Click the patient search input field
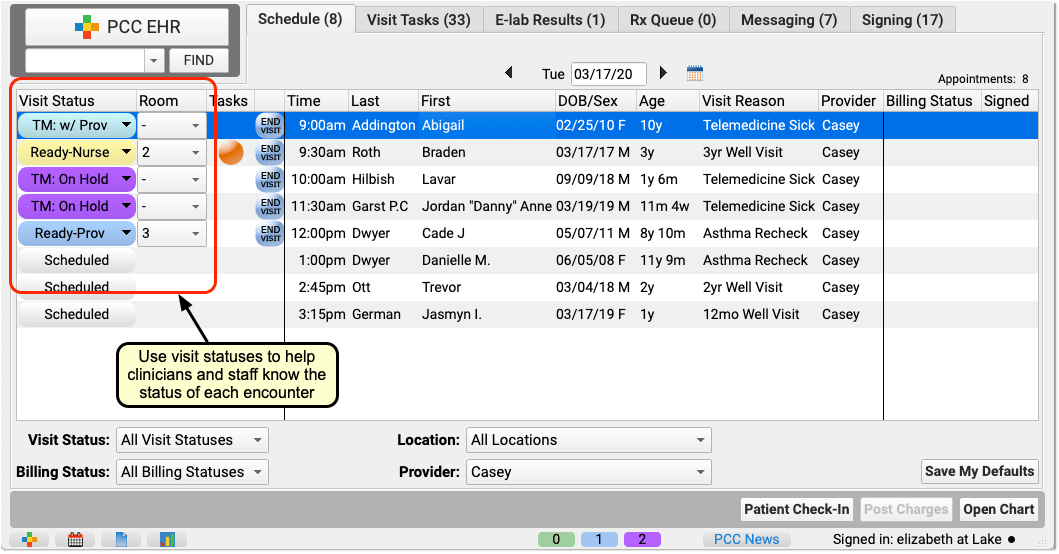This screenshot has height=554, width=1059. tap(85, 60)
